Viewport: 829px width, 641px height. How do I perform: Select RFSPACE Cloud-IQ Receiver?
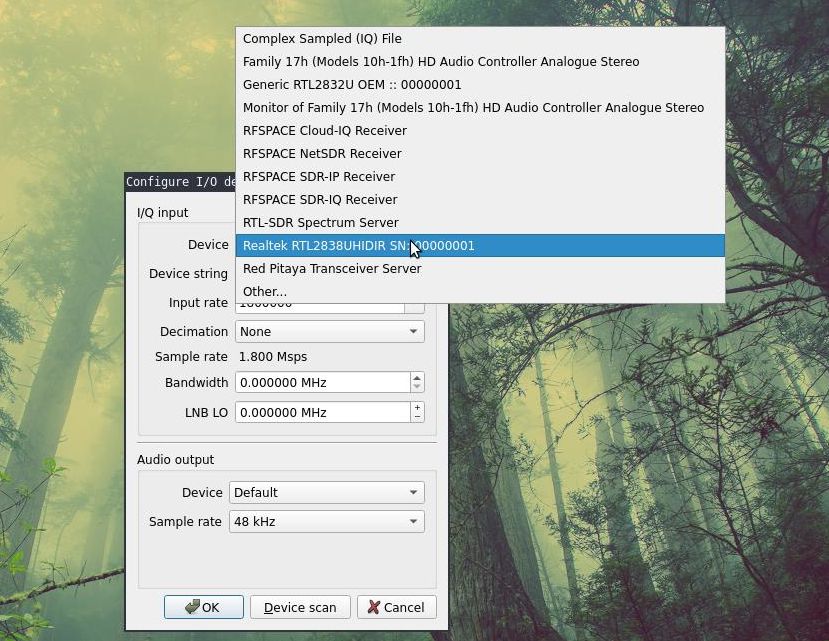click(480, 131)
